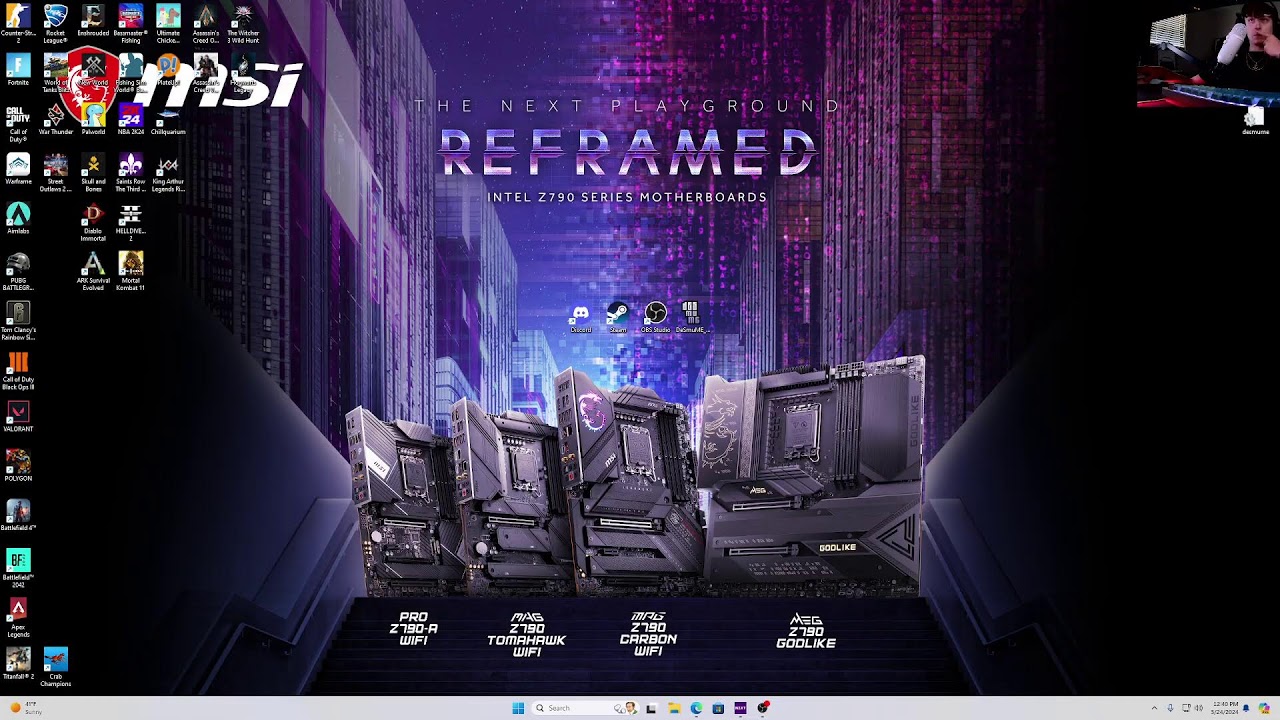Select the HELLDIVERS 2 desktop icon
The image size is (1280, 720).
coord(130,223)
